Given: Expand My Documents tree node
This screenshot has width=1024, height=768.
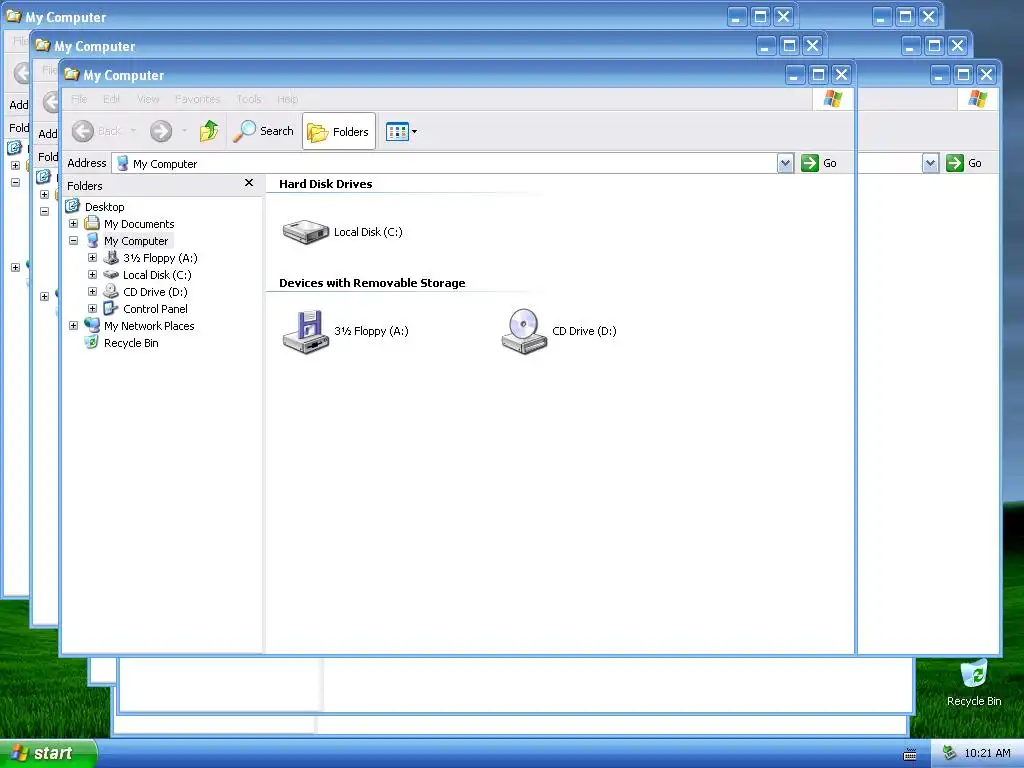Looking at the screenshot, I should pyautogui.click(x=73, y=223).
